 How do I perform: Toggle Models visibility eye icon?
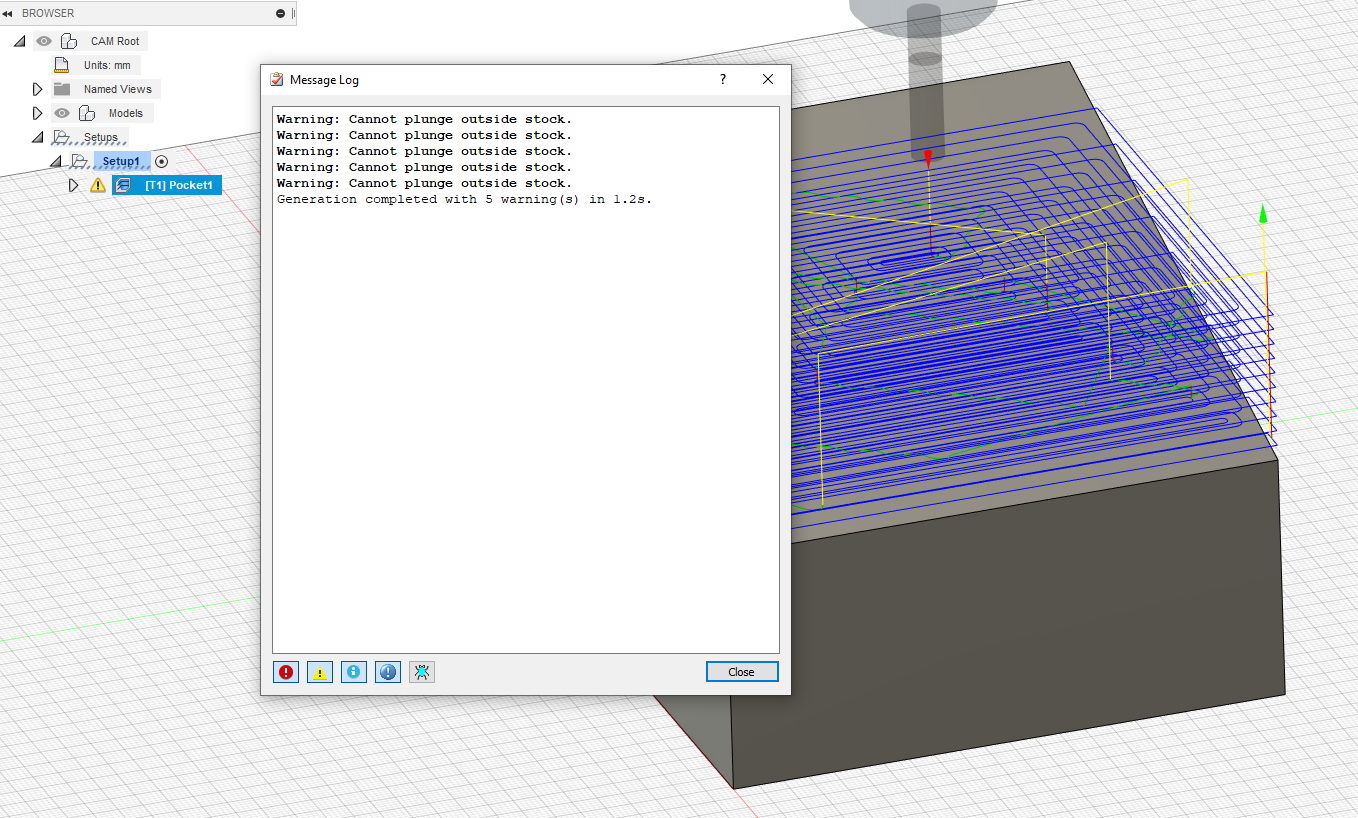[x=62, y=113]
